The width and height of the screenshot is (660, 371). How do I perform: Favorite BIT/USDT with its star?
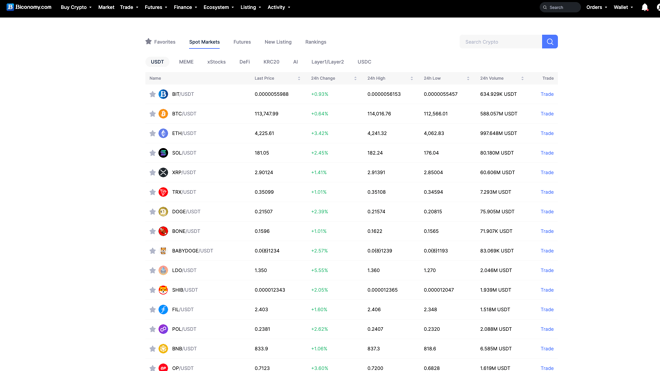(152, 94)
